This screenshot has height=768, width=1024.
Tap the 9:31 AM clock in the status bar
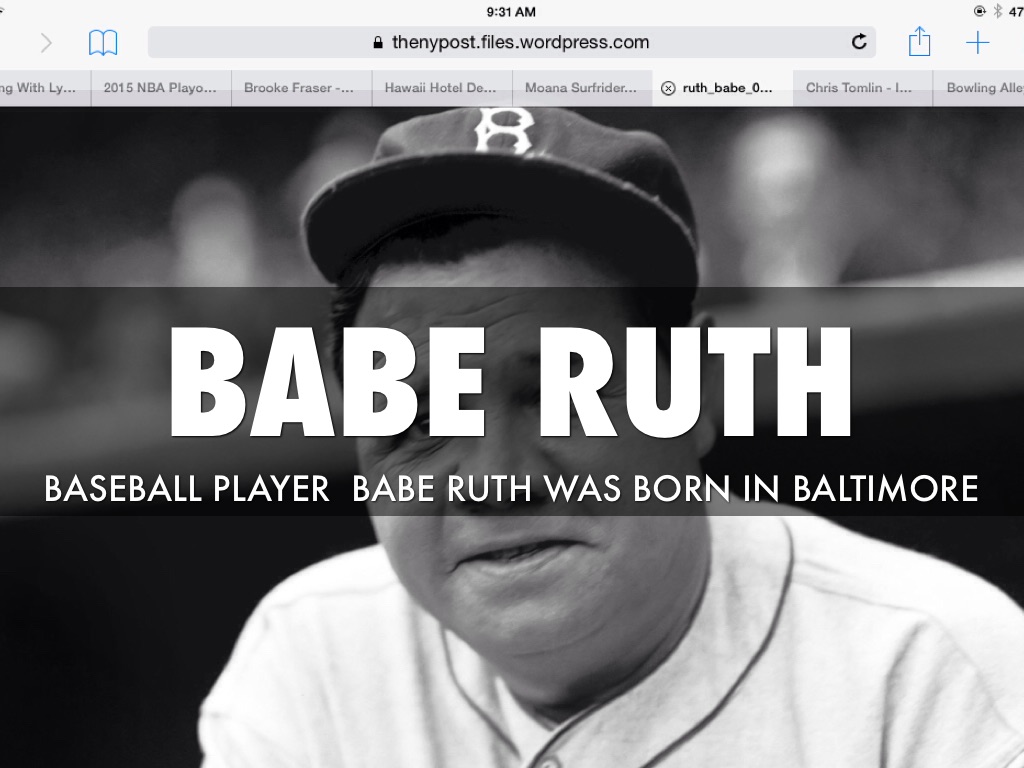tap(511, 11)
